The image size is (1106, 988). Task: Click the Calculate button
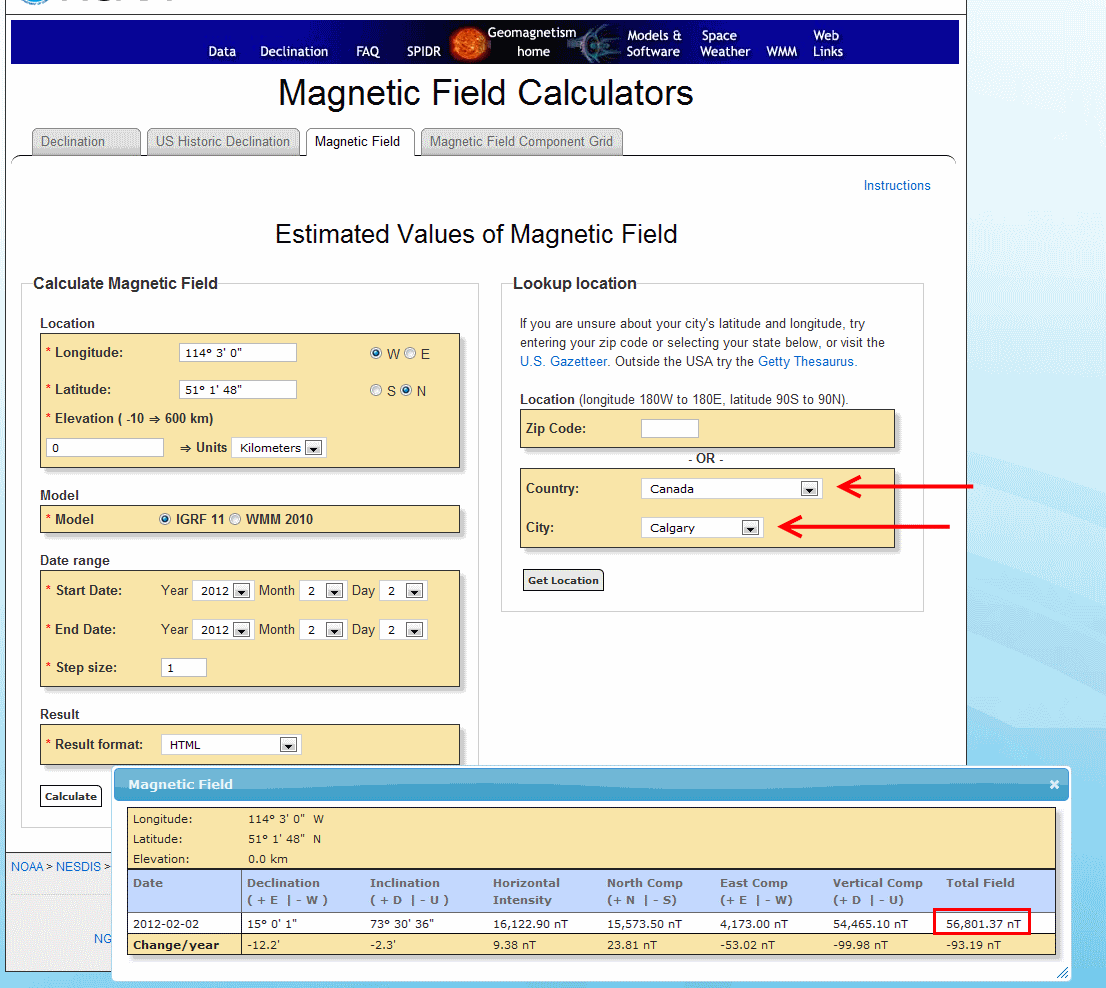tap(71, 796)
